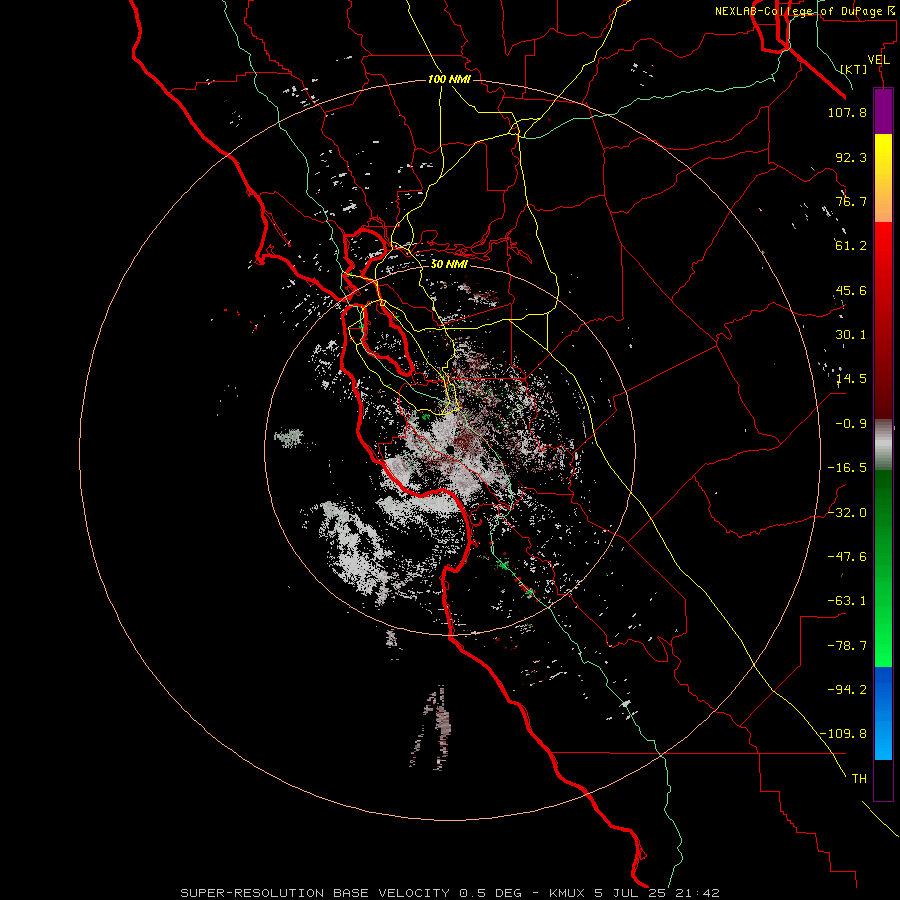Image resolution: width=900 pixels, height=900 pixels.
Task: Click the 100 NMI range ring label
Action: pos(449,79)
